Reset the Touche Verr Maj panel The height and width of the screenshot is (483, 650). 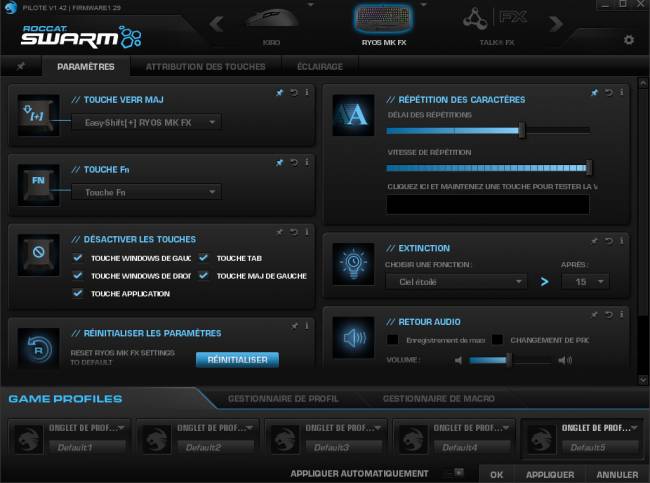293,92
